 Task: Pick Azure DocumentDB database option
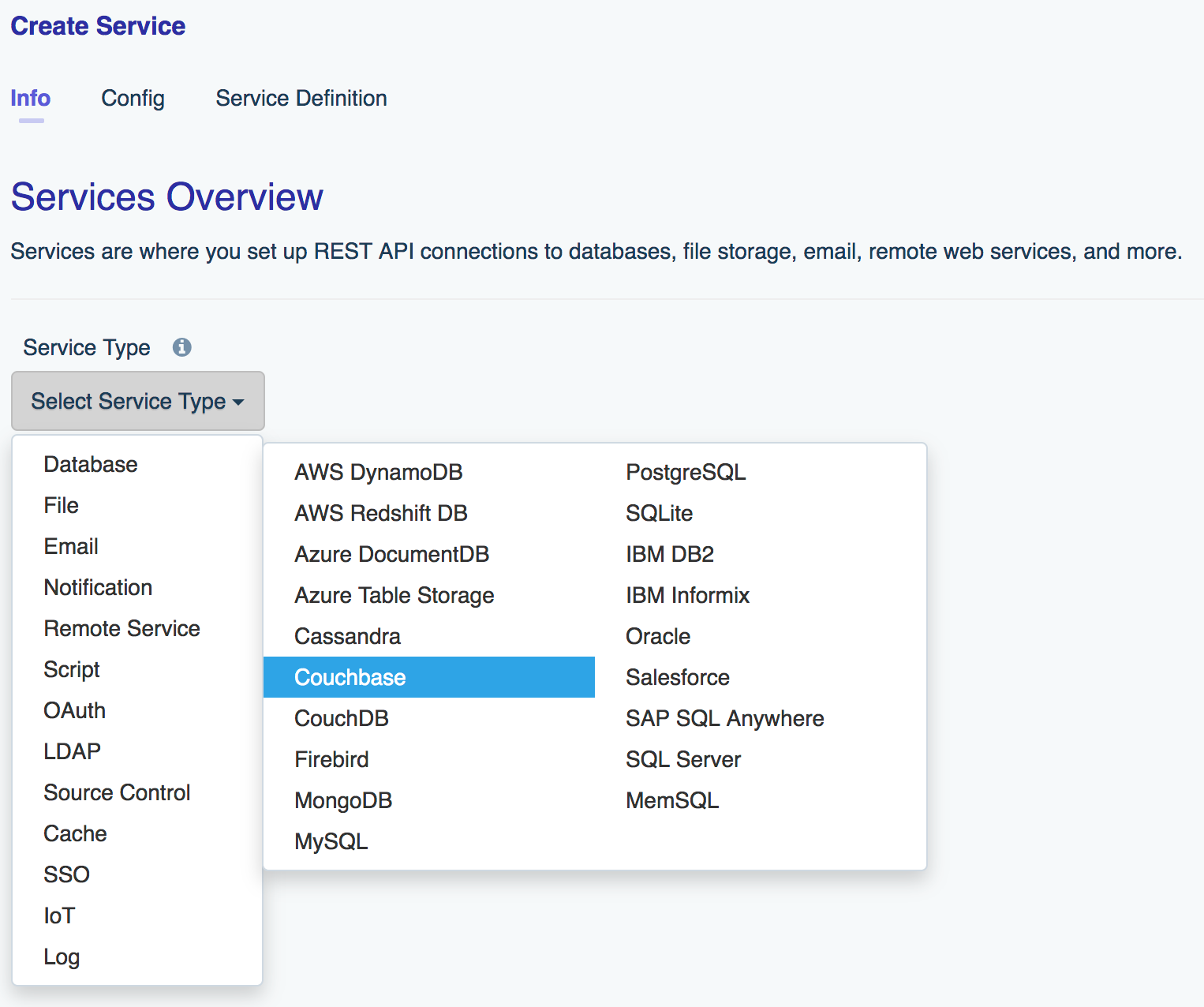point(429,554)
